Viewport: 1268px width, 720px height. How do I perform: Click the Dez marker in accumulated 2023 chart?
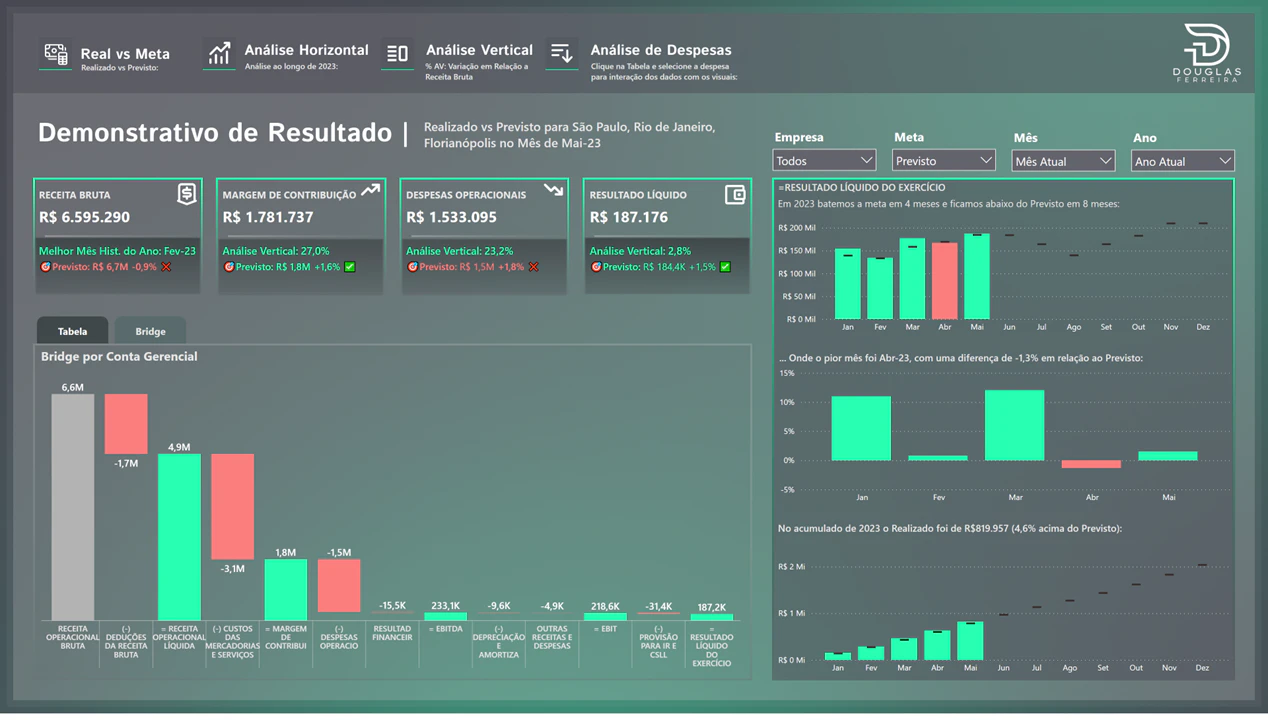[1202, 565]
